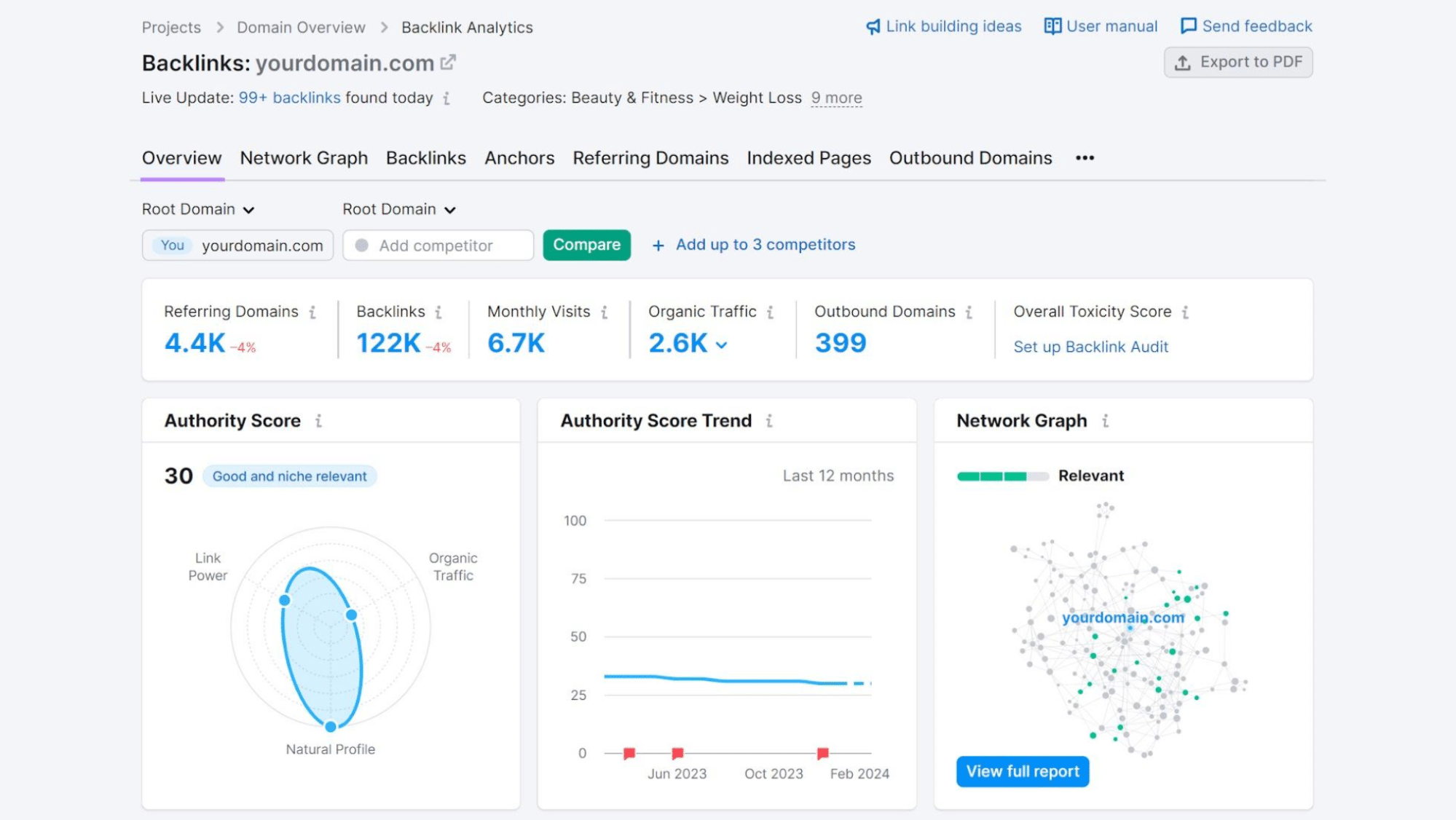Go to Domain Overview breadcrumb
Image resolution: width=1456 pixels, height=820 pixels.
[x=301, y=28]
